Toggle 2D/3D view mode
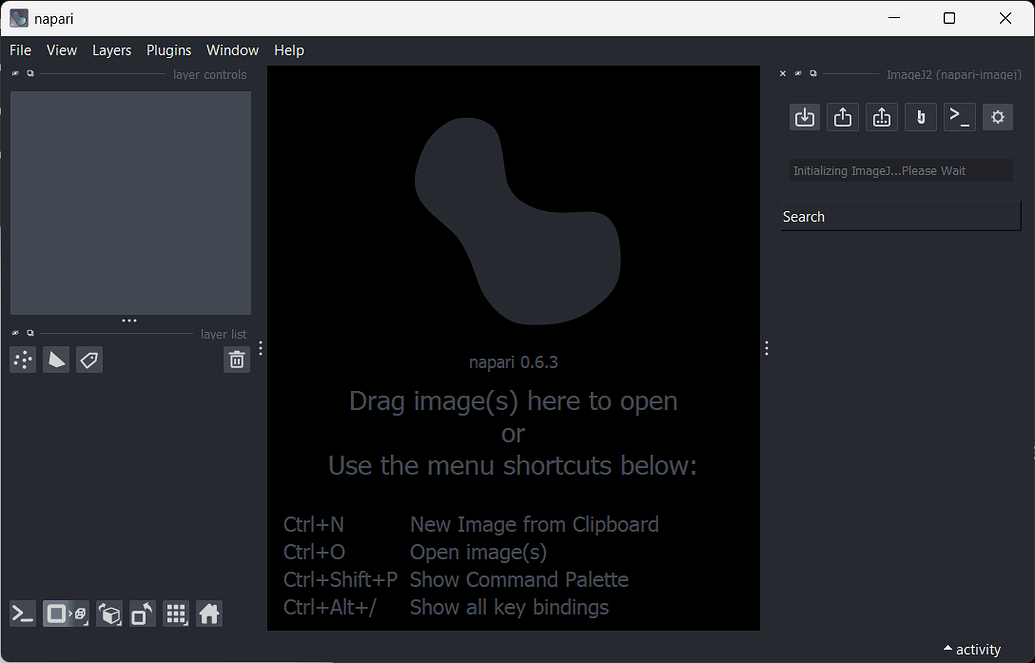1035x663 pixels. pos(66,614)
